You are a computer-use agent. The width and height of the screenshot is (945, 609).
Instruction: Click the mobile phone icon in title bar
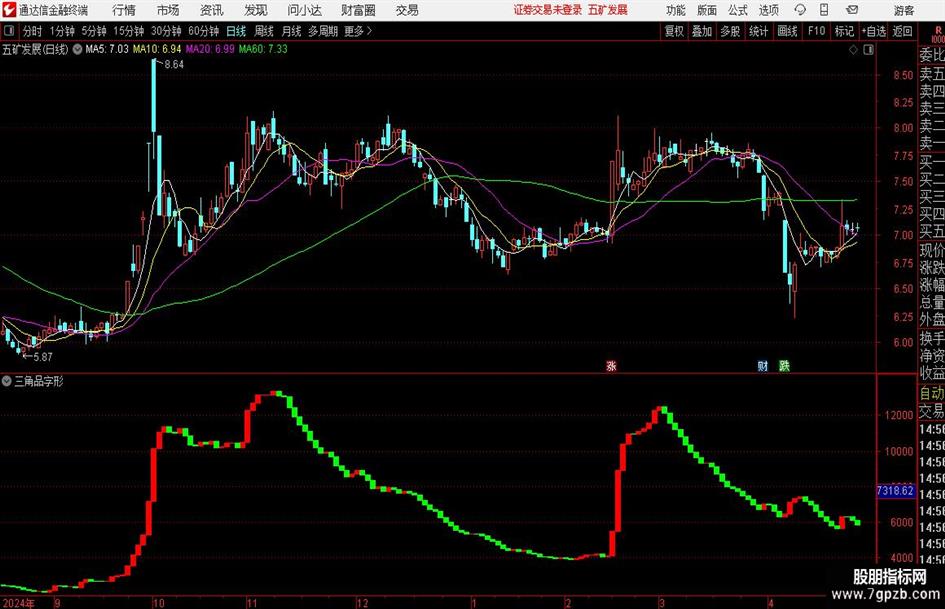tap(824, 10)
